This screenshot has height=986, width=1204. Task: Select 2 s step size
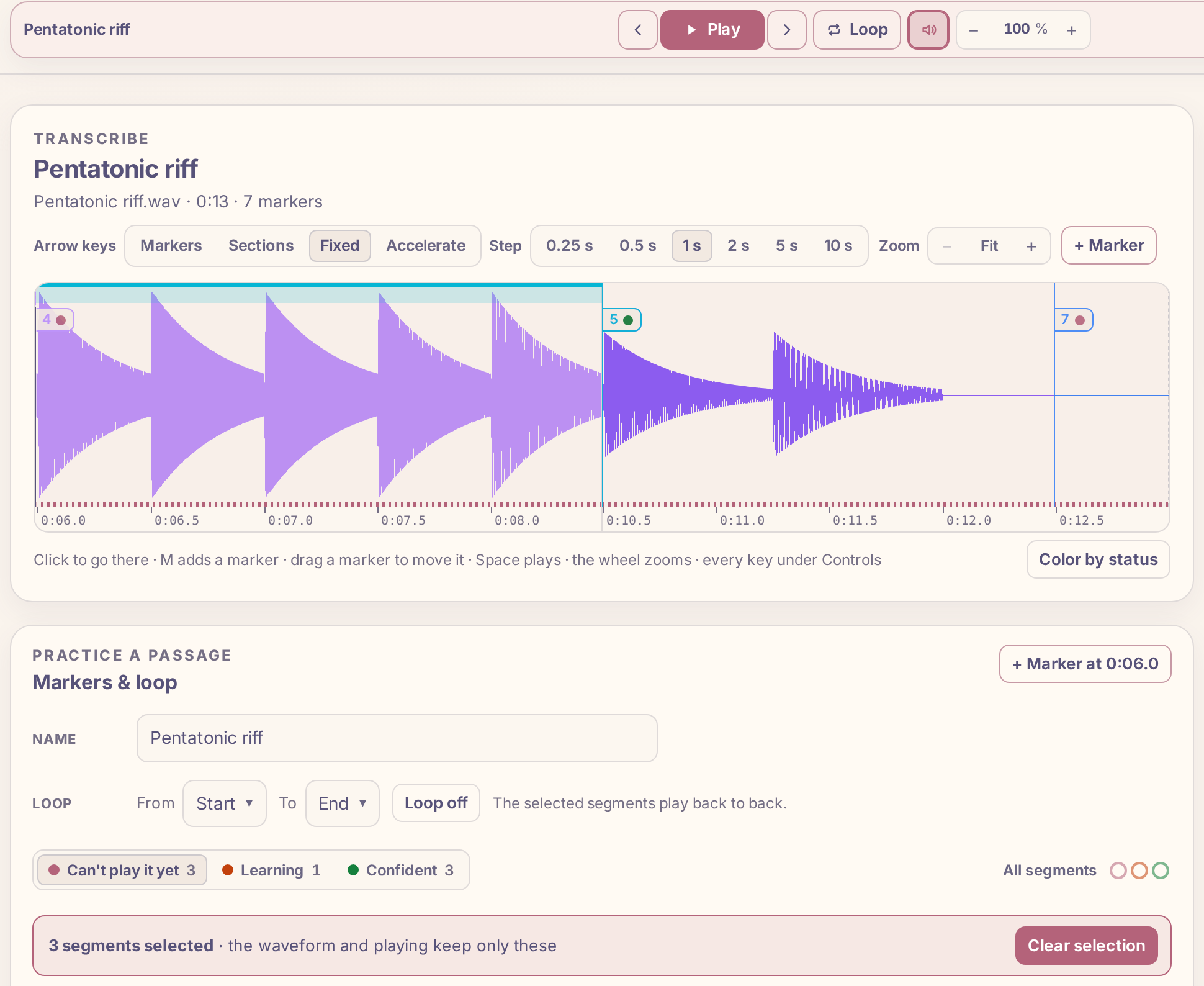coord(738,246)
